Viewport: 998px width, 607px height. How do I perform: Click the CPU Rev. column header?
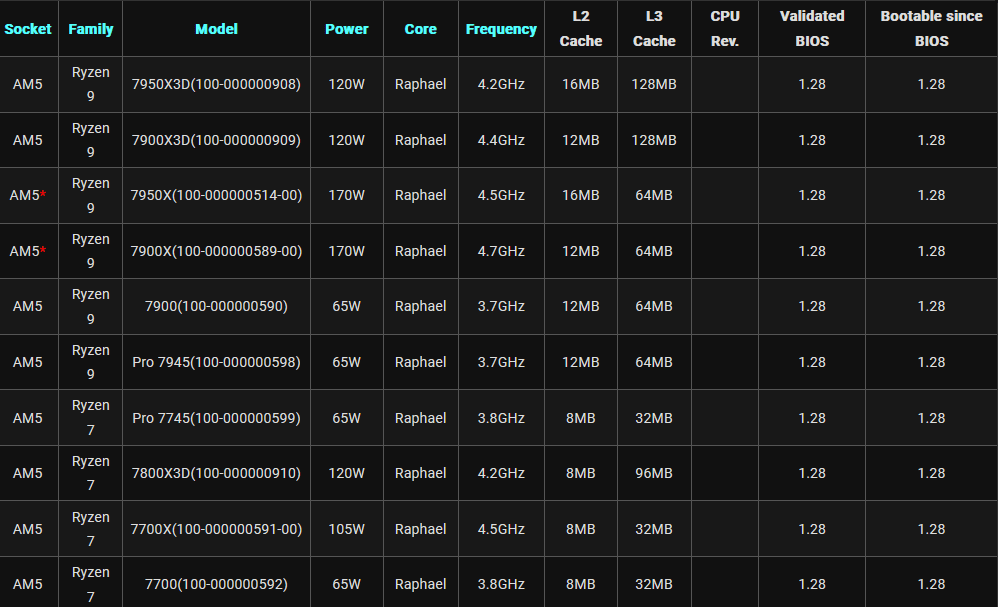pyautogui.click(x=725, y=29)
